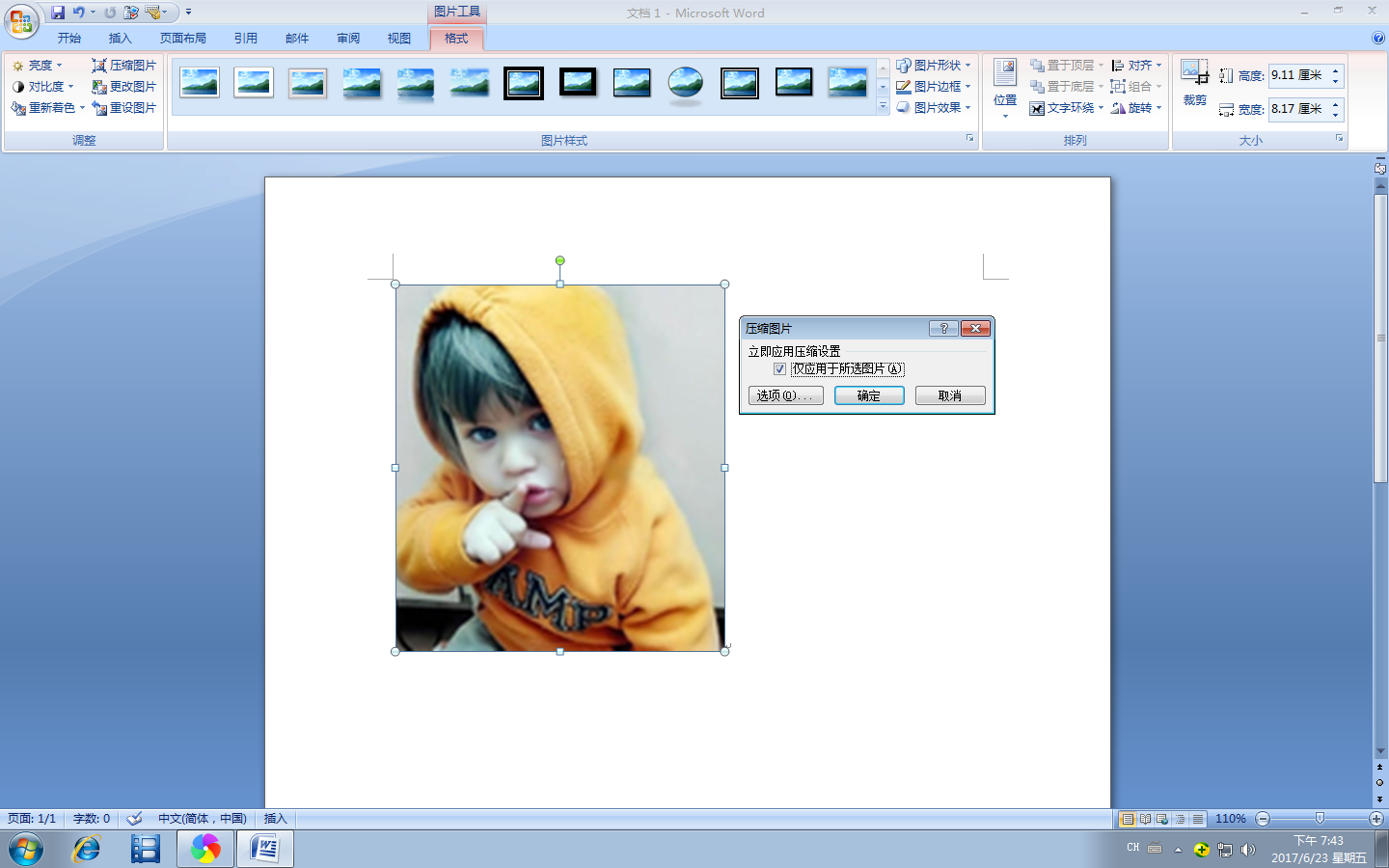
Task: Open the 旋转 rotate dropdown
Action: 1136,108
